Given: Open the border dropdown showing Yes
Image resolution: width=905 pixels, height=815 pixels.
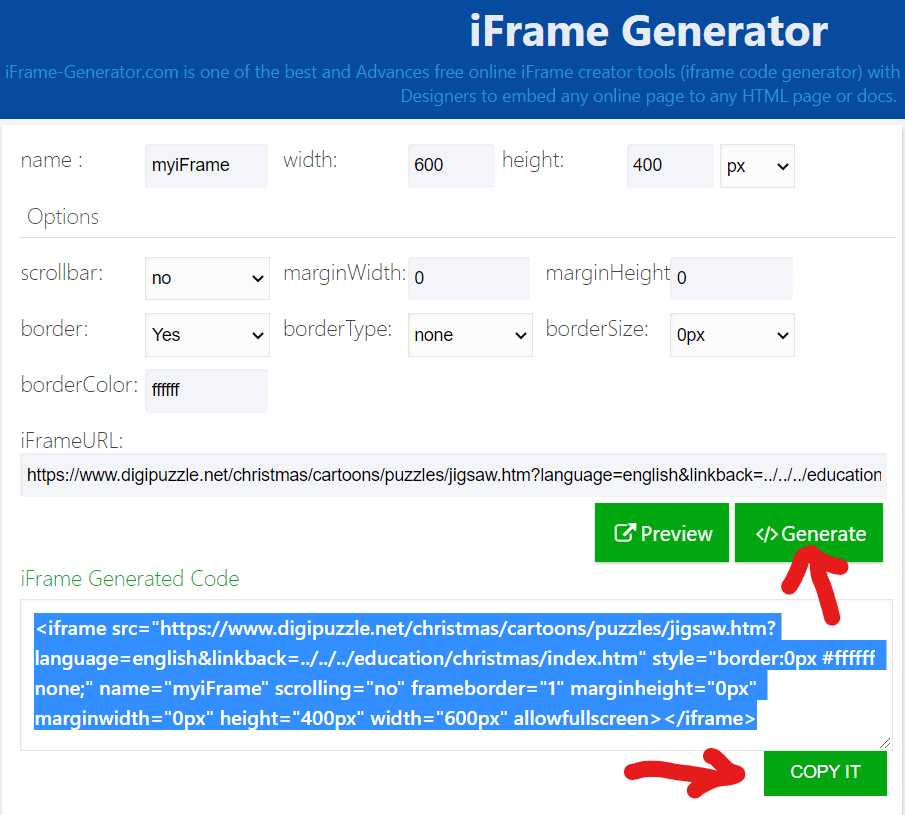Looking at the screenshot, I should pos(207,335).
